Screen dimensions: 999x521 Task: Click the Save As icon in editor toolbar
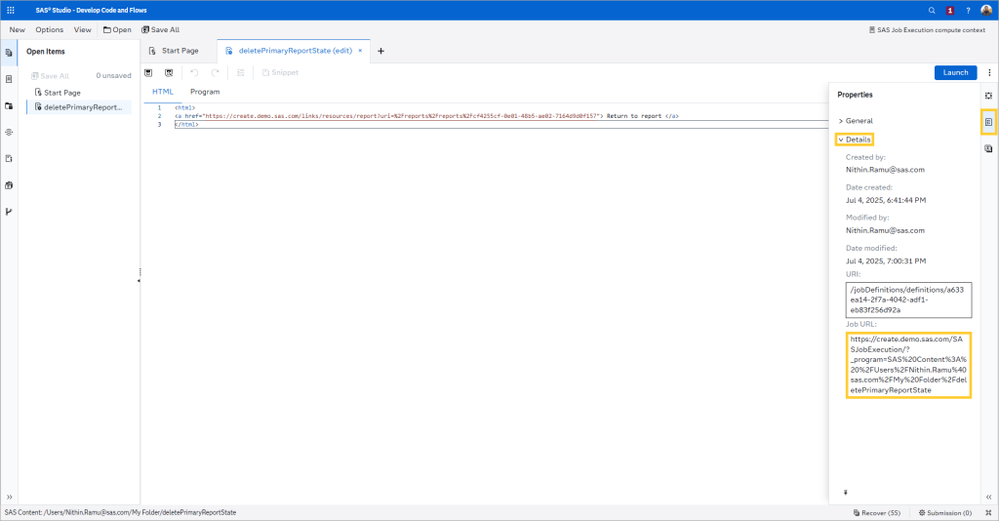(169, 73)
